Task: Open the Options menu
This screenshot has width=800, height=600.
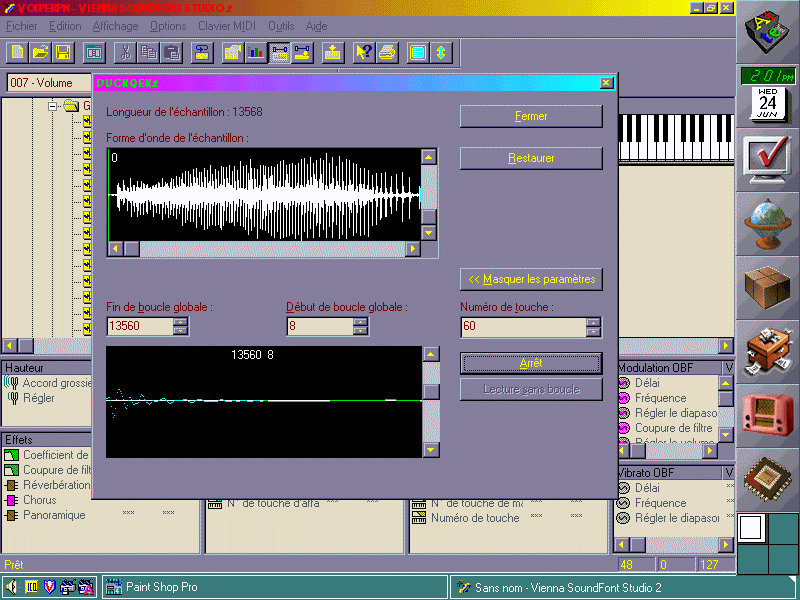Action: tap(168, 26)
